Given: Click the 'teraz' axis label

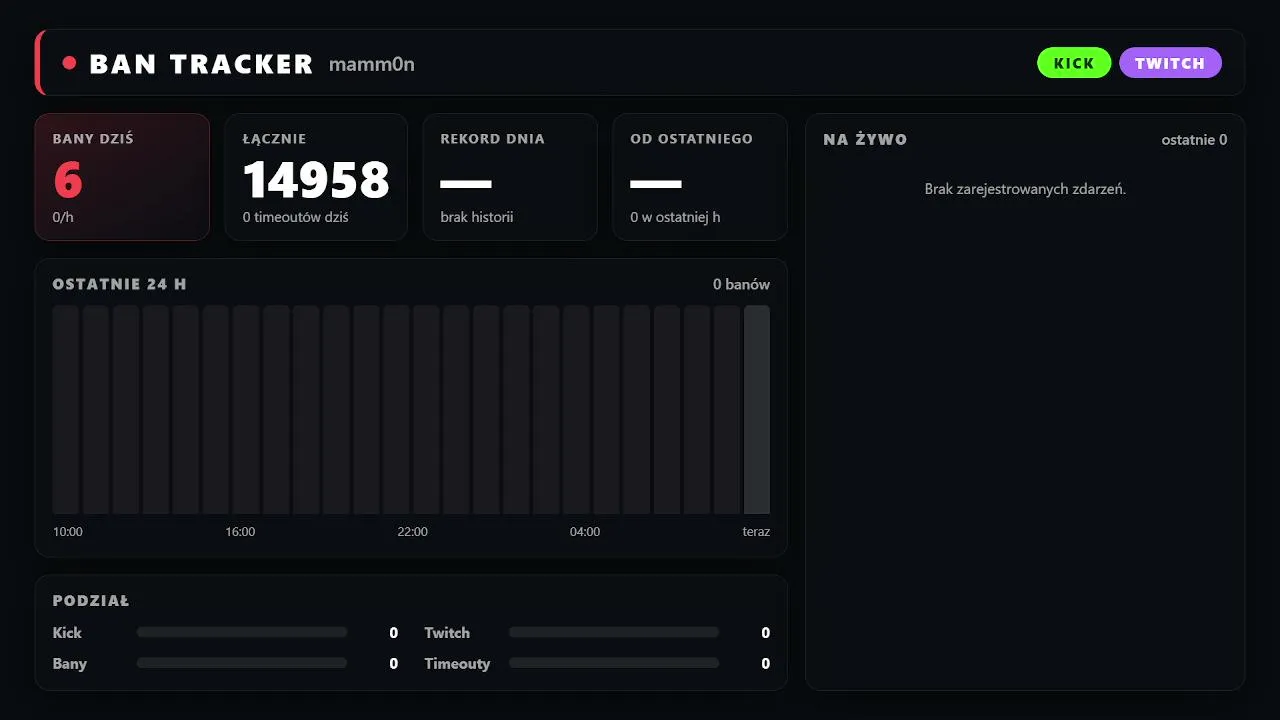Looking at the screenshot, I should click(x=756, y=532).
